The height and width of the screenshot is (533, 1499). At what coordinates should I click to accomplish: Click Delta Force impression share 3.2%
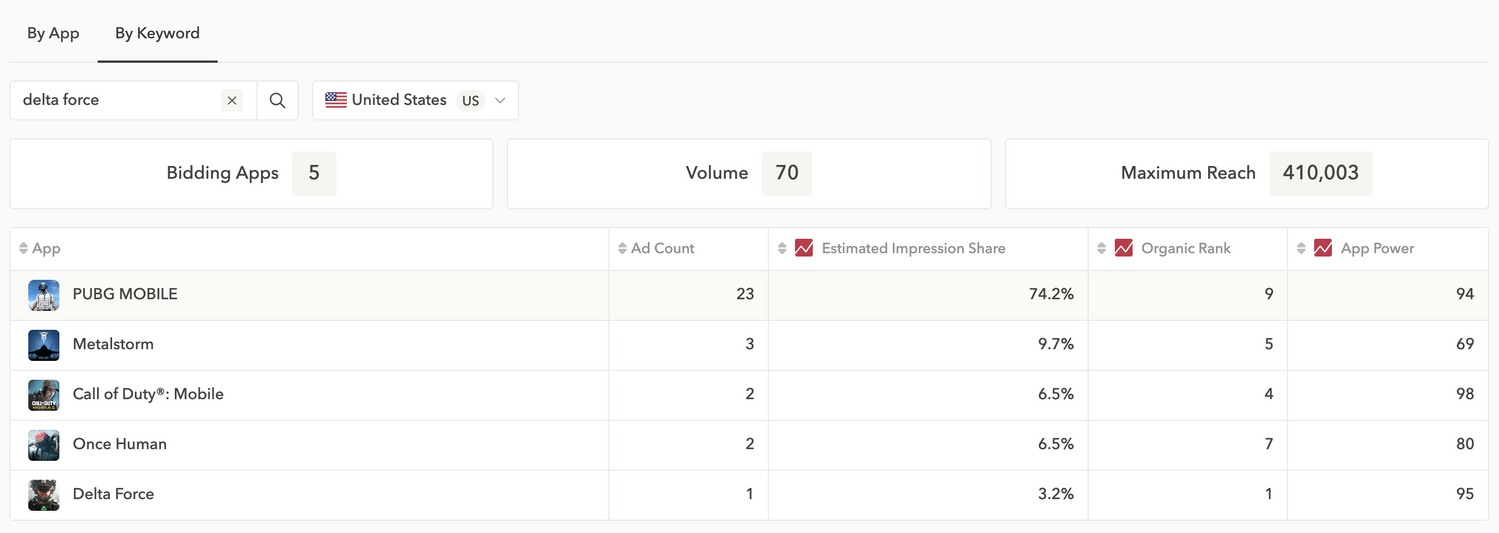(x=1056, y=494)
